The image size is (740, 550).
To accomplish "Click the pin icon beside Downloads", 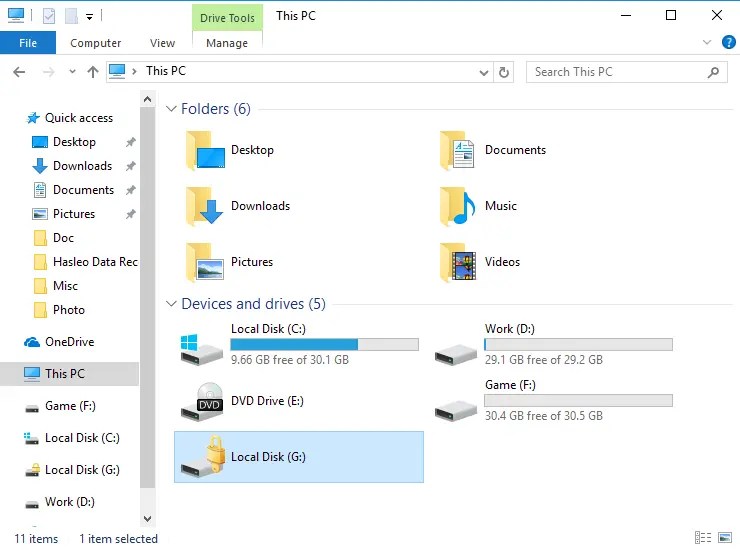I will (131, 166).
